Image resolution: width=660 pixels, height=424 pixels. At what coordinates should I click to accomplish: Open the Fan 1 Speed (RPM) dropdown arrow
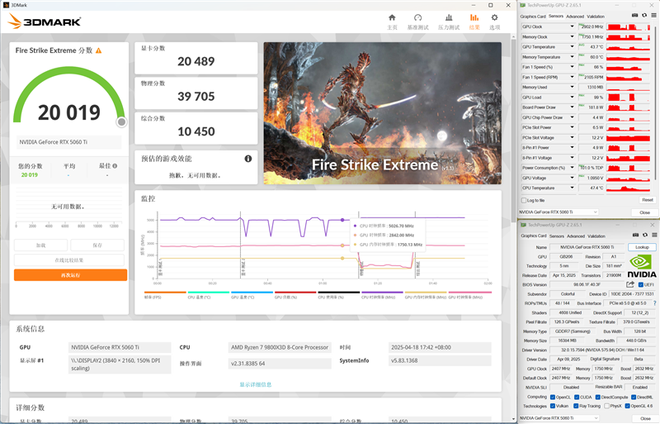[x=572, y=77]
